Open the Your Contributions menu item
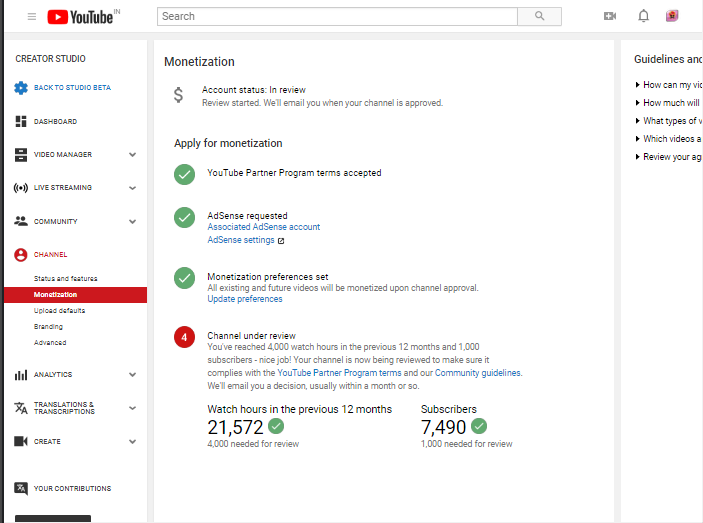The image size is (703, 523). pyautogui.click(x=72, y=488)
